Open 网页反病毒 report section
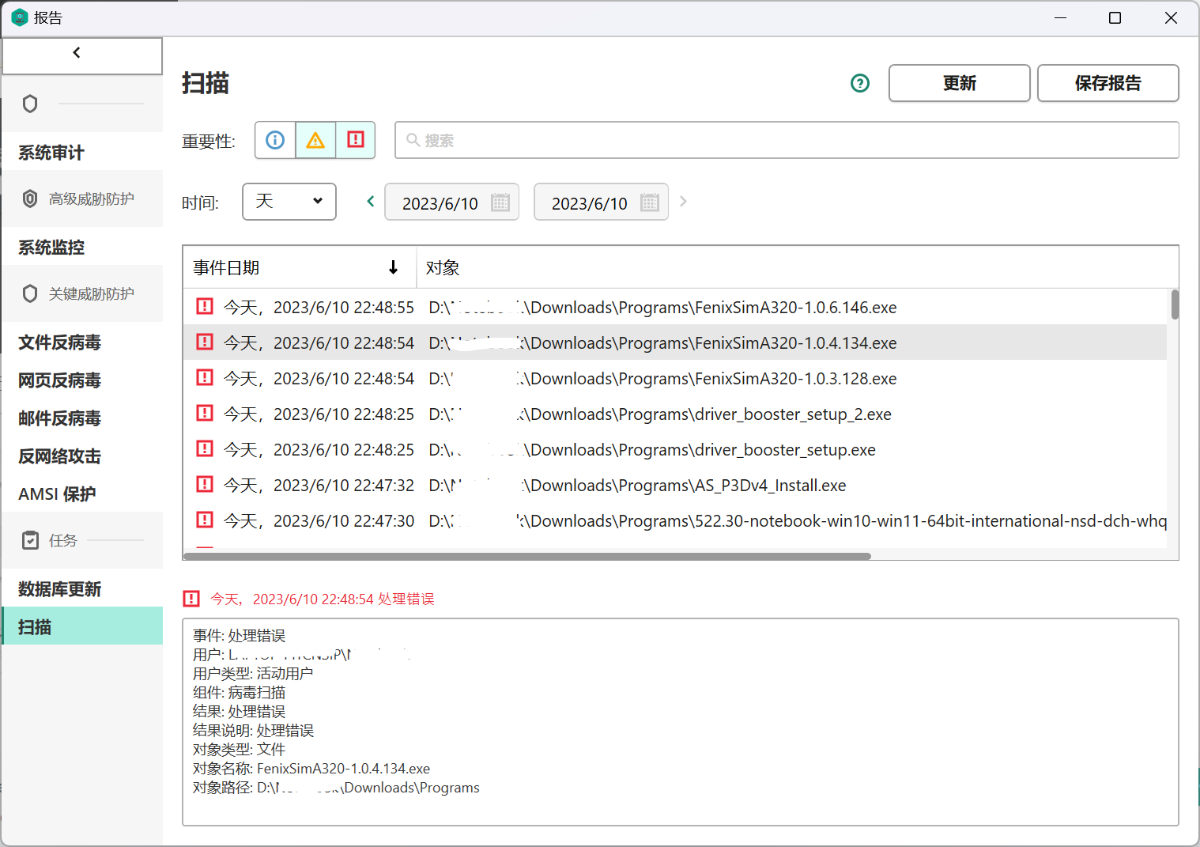This screenshot has width=1200, height=847. coord(82,380)
